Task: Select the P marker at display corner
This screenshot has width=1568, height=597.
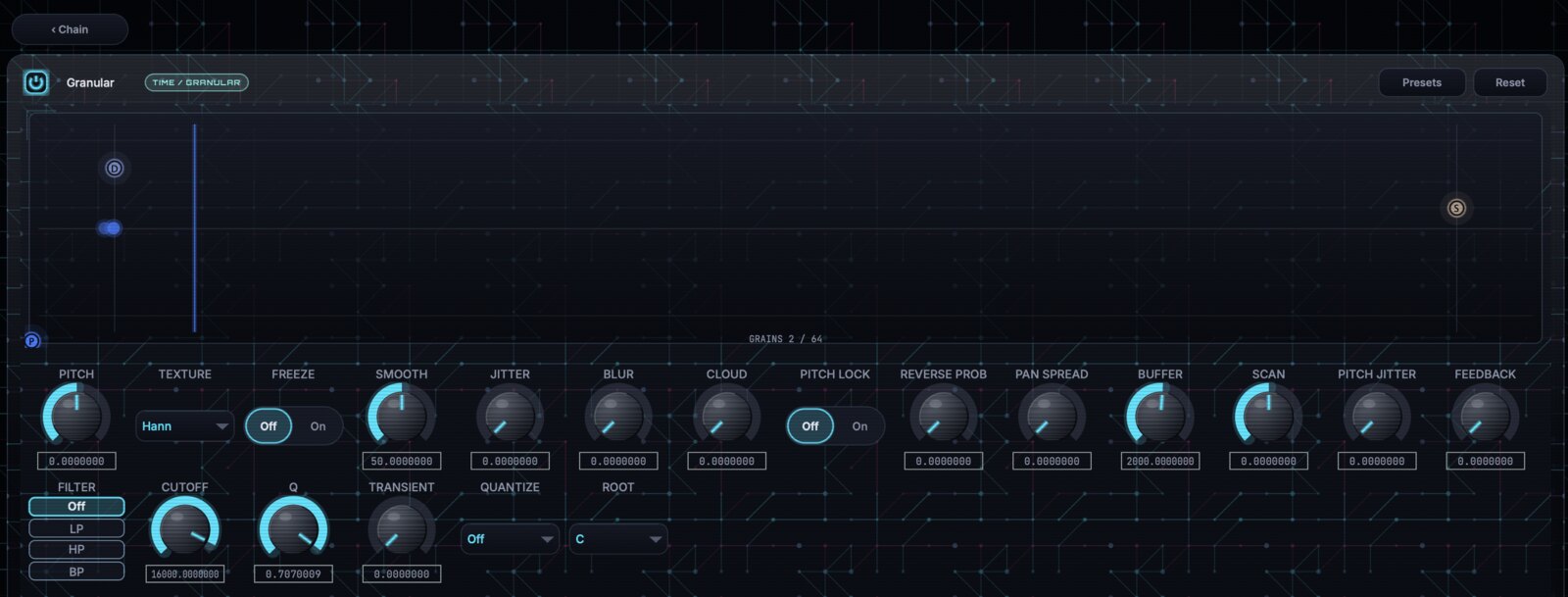Action: (x=31, y=341)
